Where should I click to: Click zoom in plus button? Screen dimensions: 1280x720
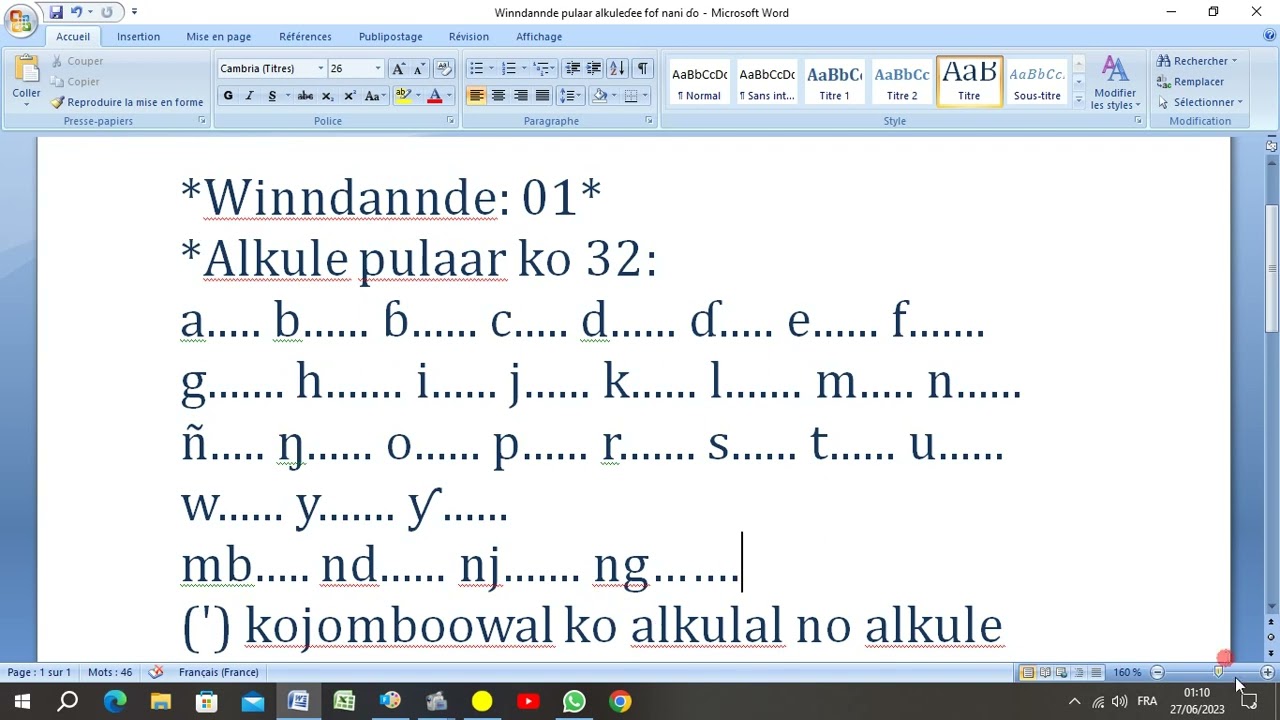click(1268, 673)
